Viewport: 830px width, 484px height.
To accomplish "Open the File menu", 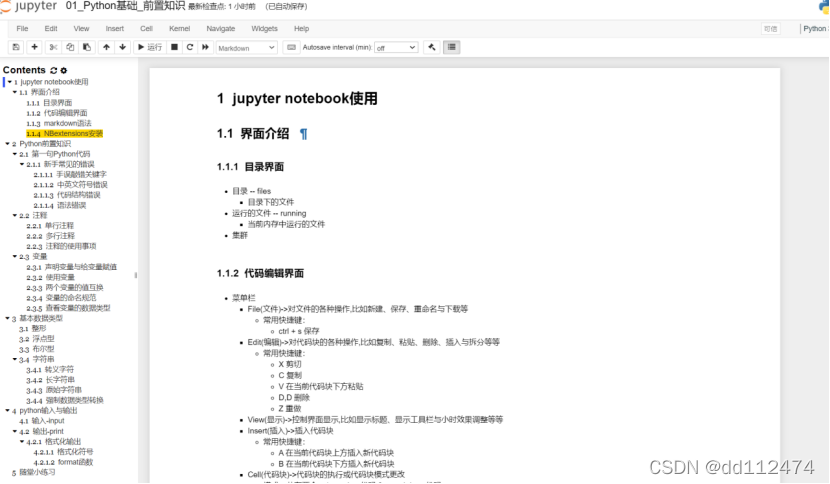I will [22, 29].
